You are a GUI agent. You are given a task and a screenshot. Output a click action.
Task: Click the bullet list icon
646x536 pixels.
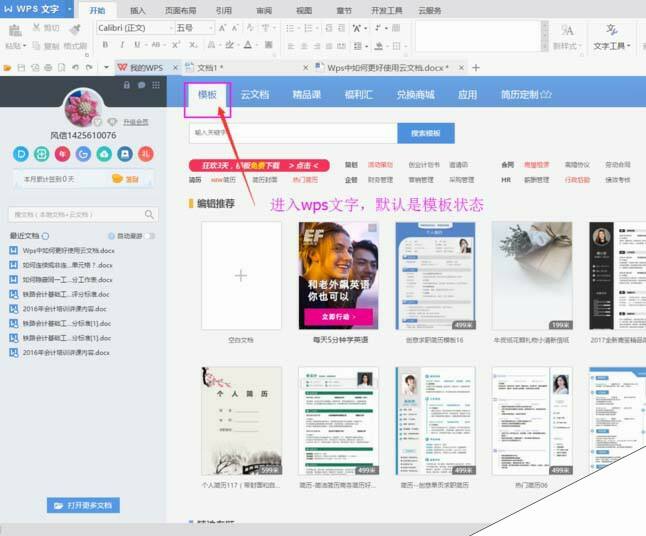[290, 28]
